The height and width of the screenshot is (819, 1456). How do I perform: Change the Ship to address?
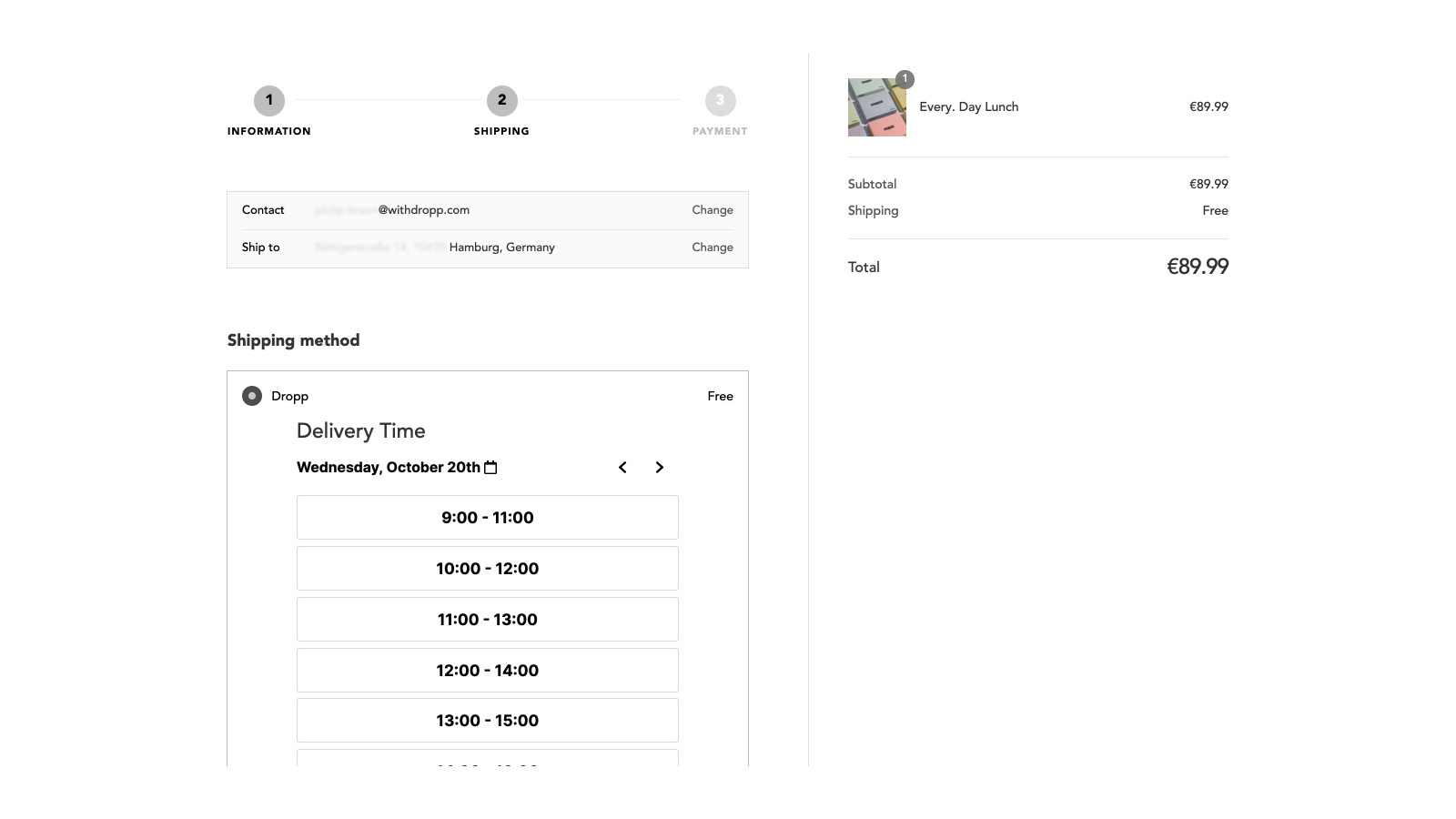712,248
